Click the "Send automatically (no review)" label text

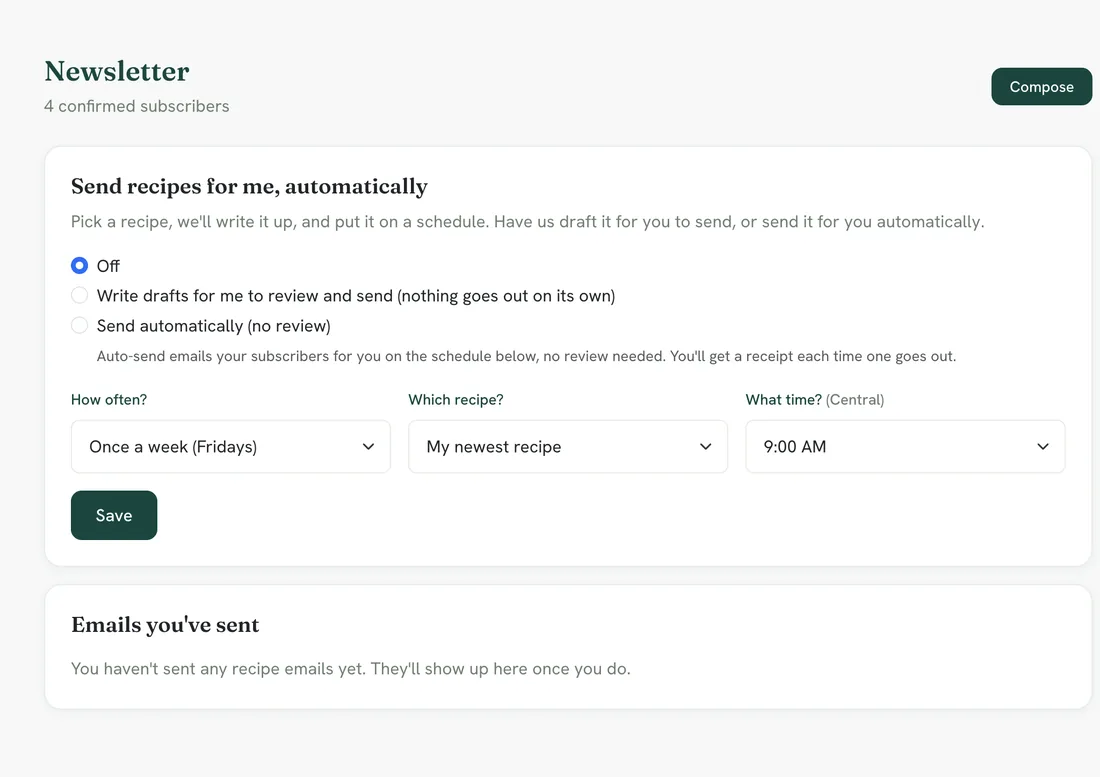coord(213,326)
